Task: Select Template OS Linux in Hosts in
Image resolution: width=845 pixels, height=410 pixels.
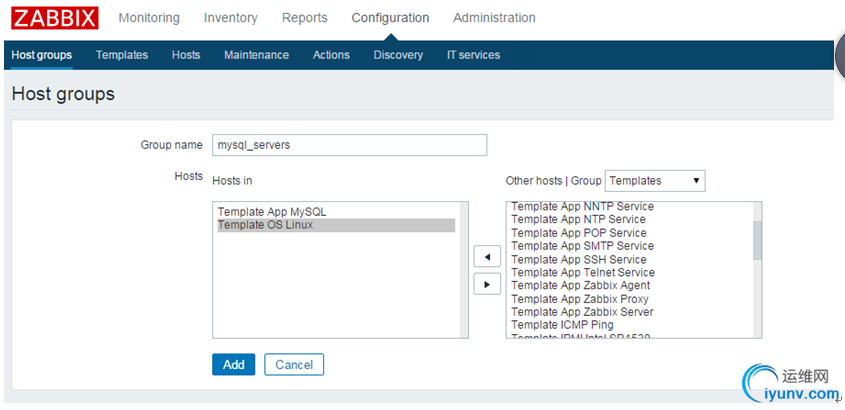Action: click(x=336, y=225)
